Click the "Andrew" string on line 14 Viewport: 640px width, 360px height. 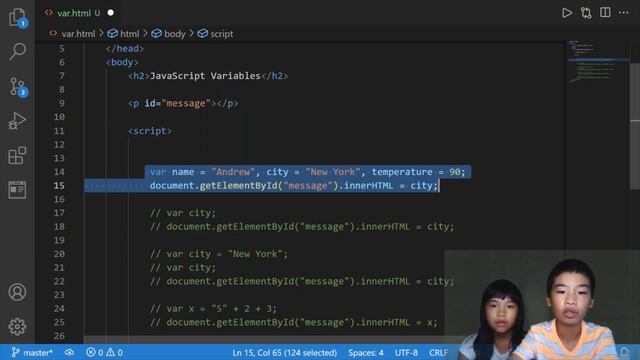233,172
